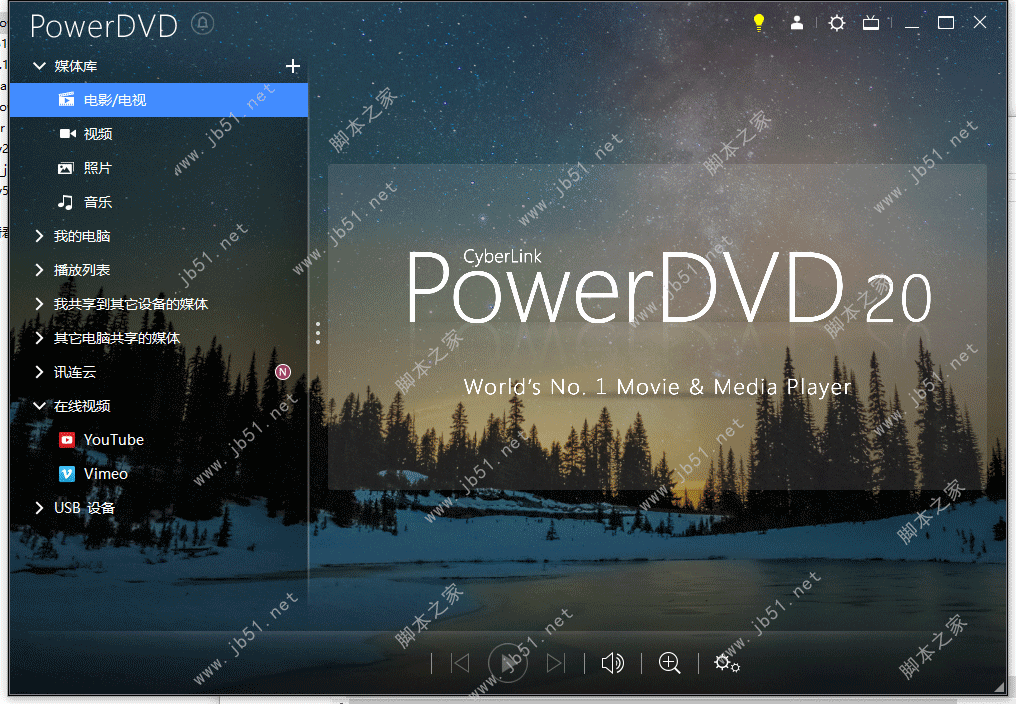1016x704 pixels.
Task: Click the film clapper icon for 电影/电视
Action: [x=66, y=100]
